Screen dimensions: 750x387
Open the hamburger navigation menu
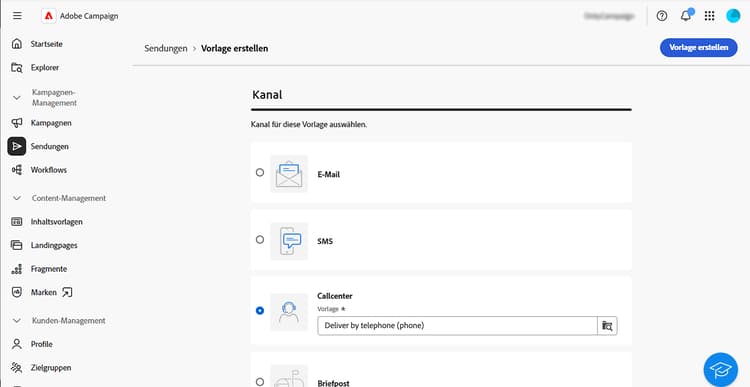click(17, 16)
